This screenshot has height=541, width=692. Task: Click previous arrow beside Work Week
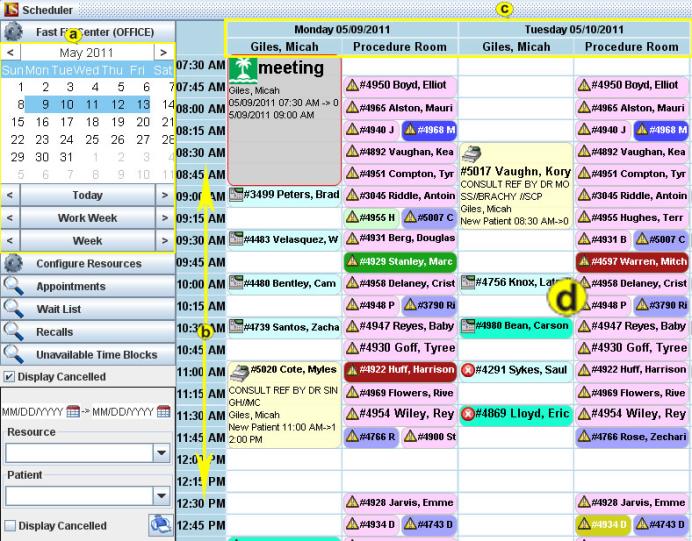[x=10, y=218]
